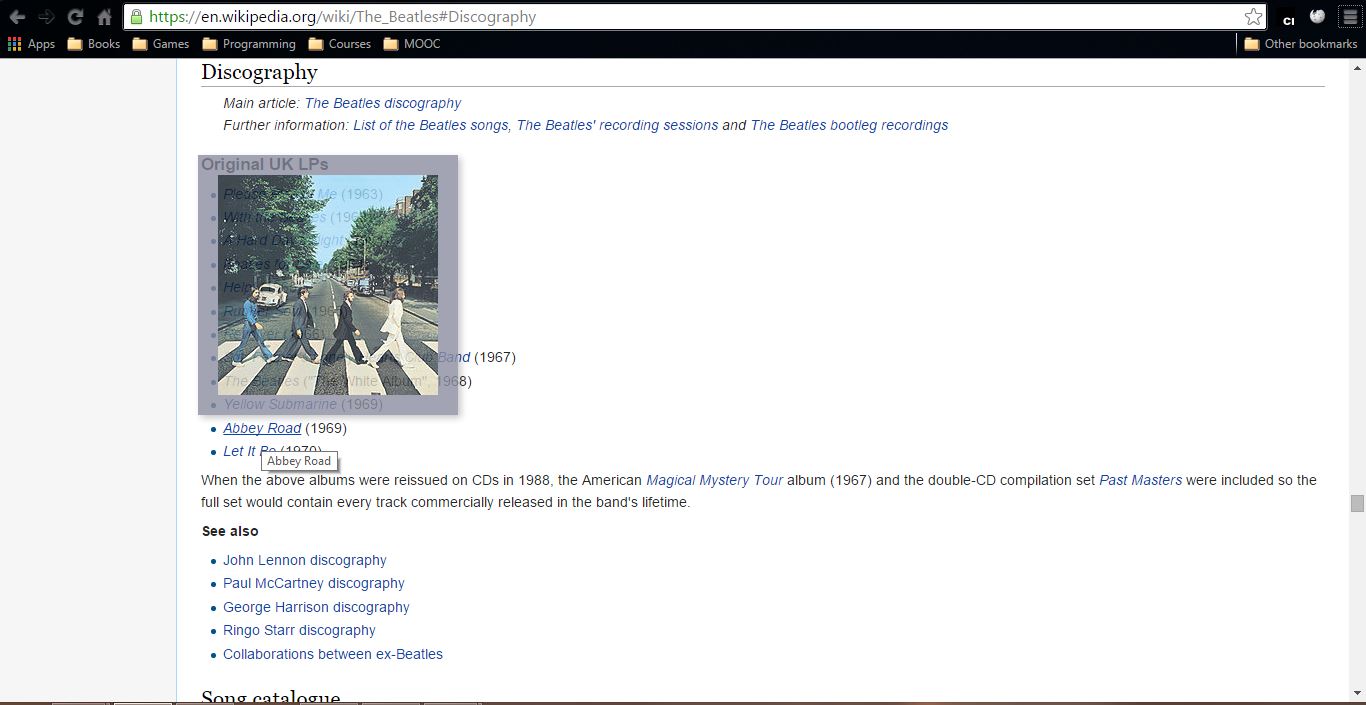The image size is (1366, 705).
Task: Click the Abbey Road album cover preview
Action: point(328,285)
